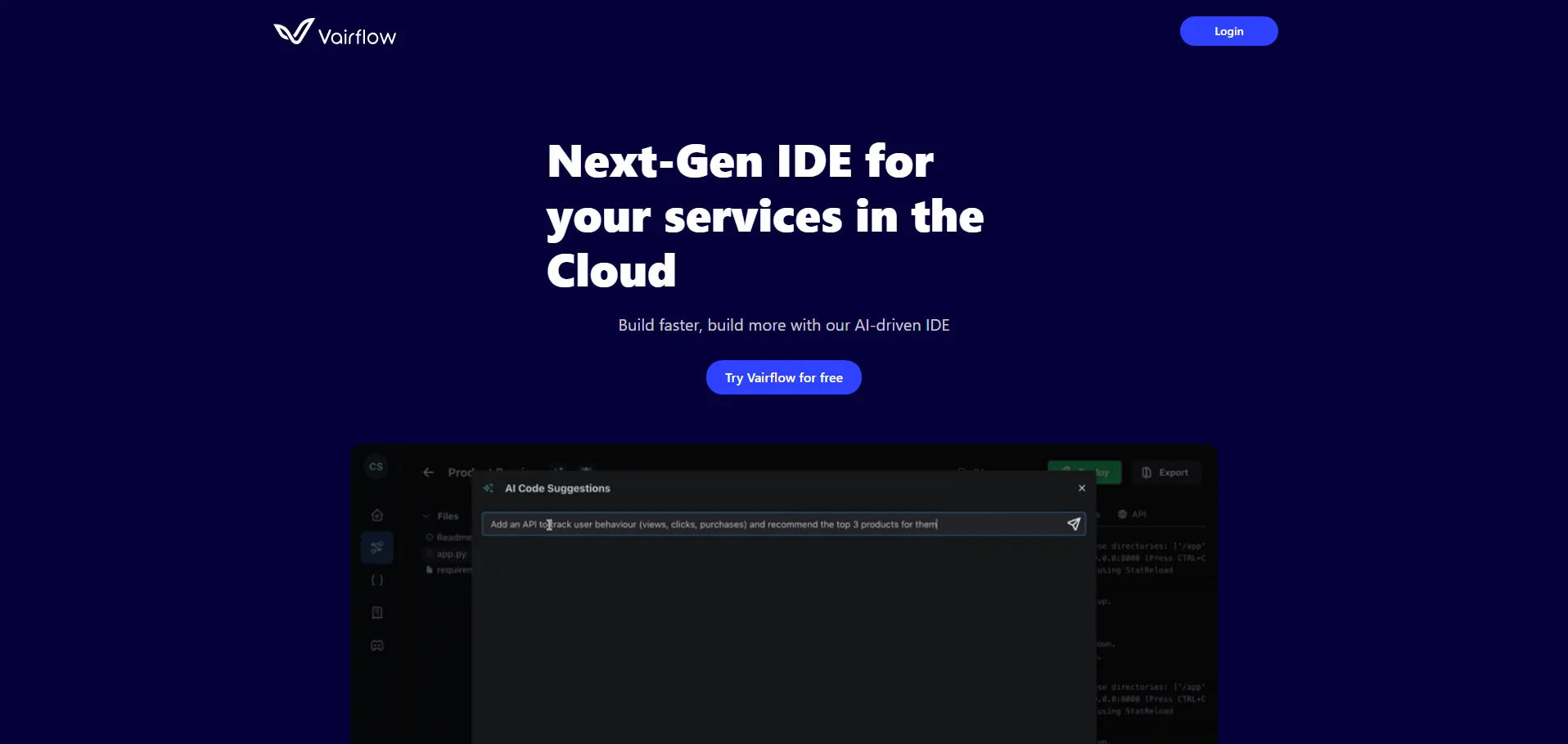Open the home icon in the sidebar
Screen dimensions: 1568x744
(377, 515)
